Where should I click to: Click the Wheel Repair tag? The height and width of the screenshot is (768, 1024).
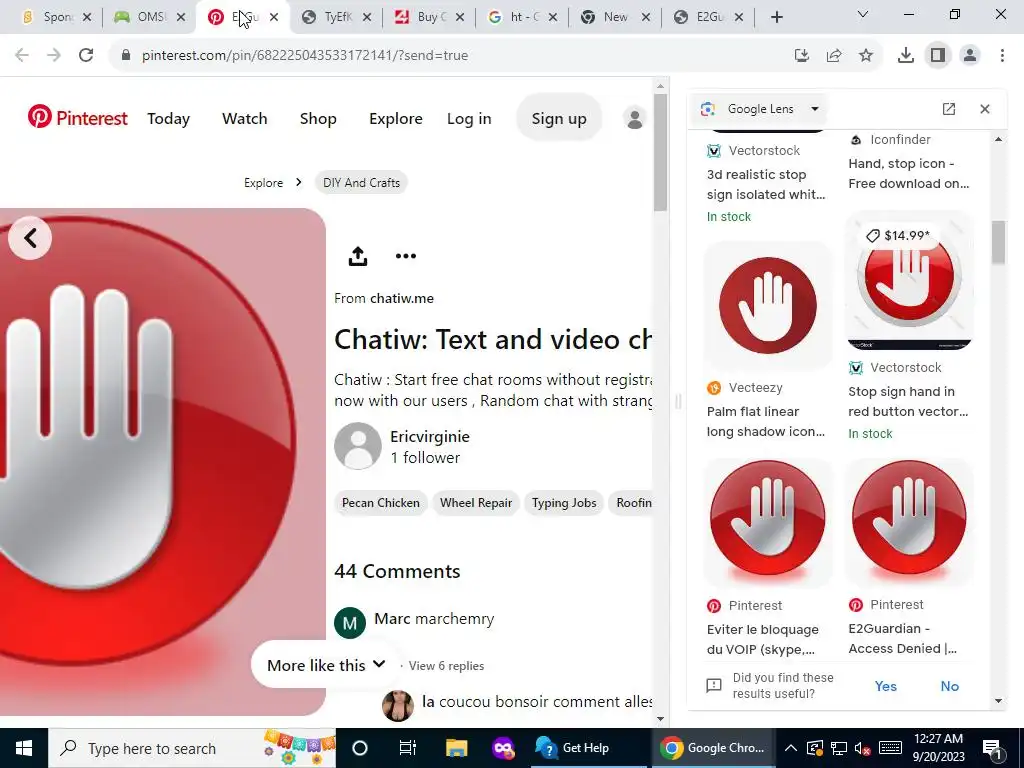476,503
